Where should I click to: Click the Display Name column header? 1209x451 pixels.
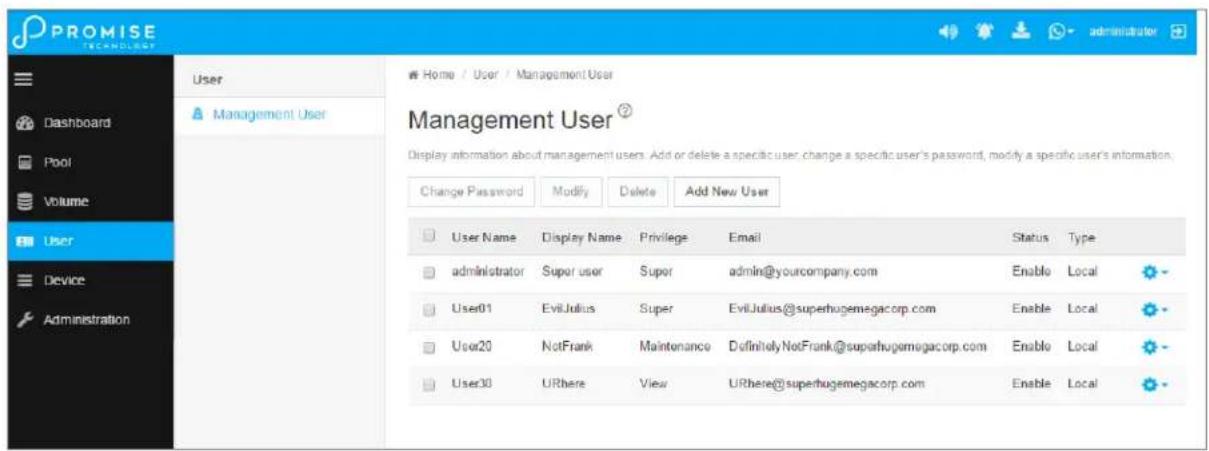[x=581, y=237]
